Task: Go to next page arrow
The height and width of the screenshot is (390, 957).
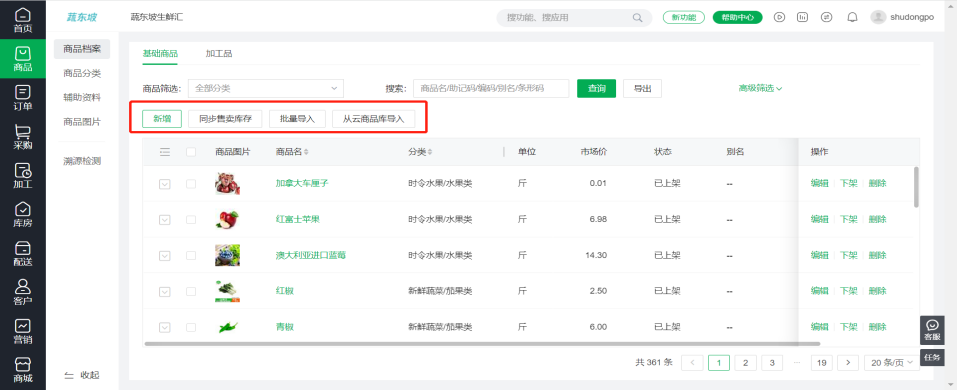Action: pyautogui.click(x=848, y=363)
